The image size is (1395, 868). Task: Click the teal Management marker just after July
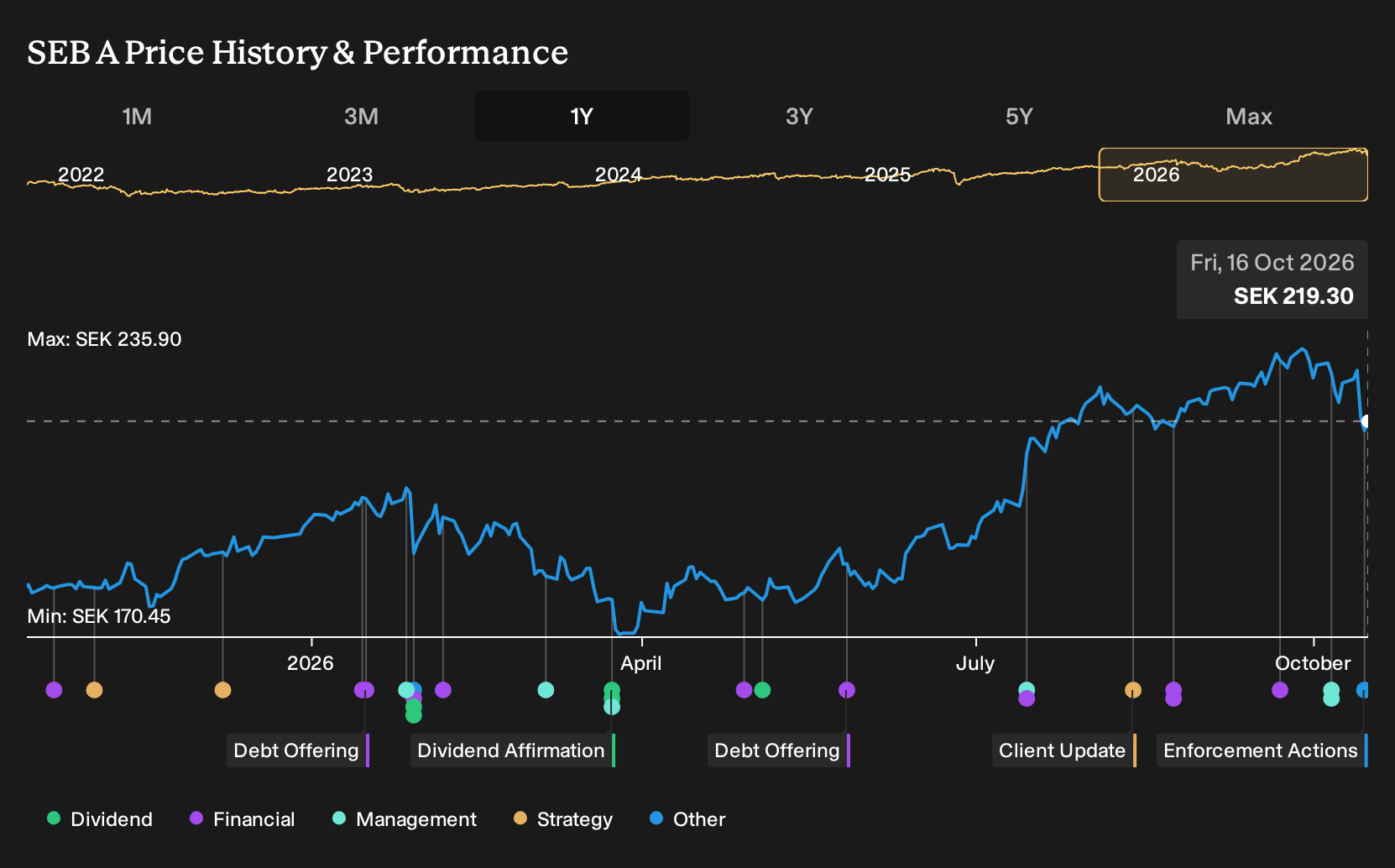point(1027,690)
